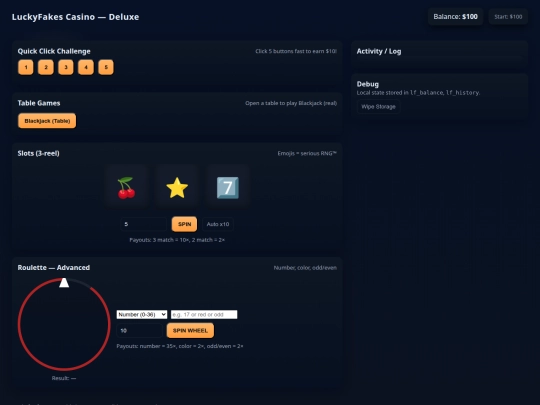540x405 pixels.
Task: Click the 'Local state stored in' debug text
Action: (418, 93)
